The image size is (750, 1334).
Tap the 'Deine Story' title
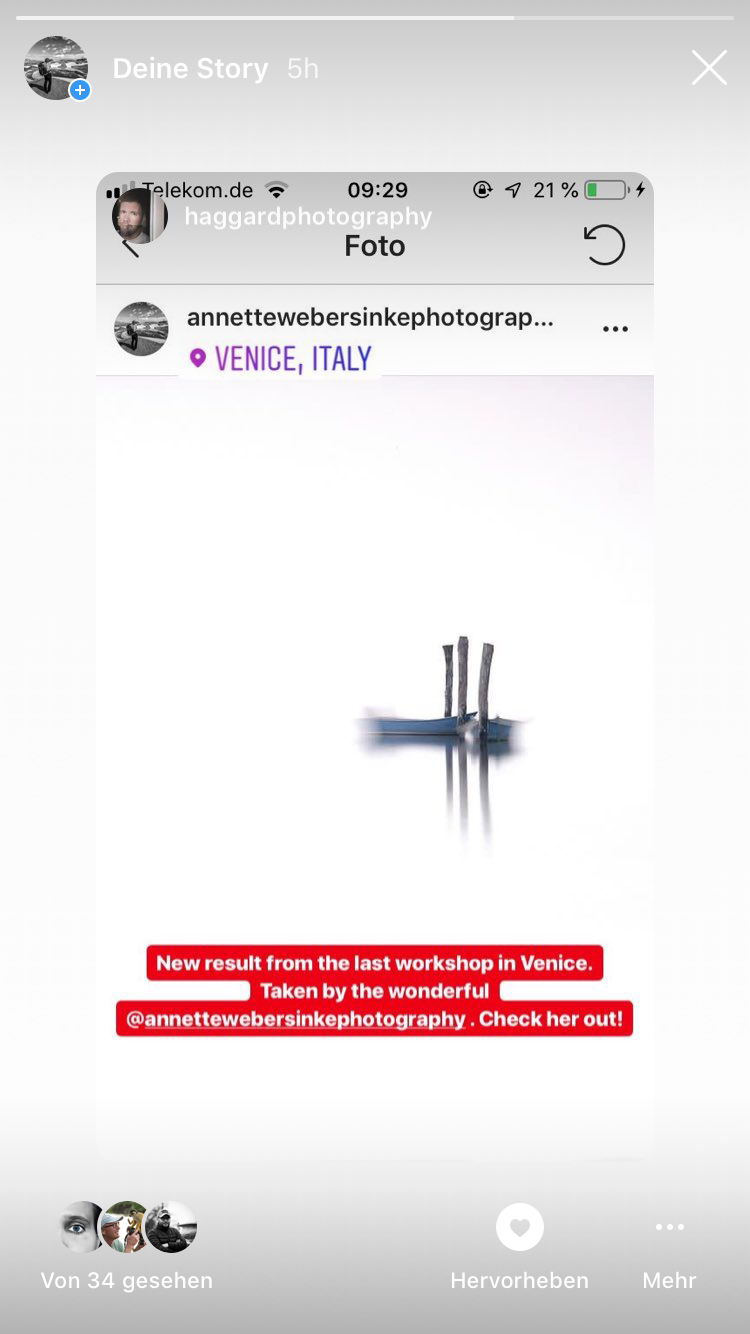pyautogui.click(x=190, y=68)
